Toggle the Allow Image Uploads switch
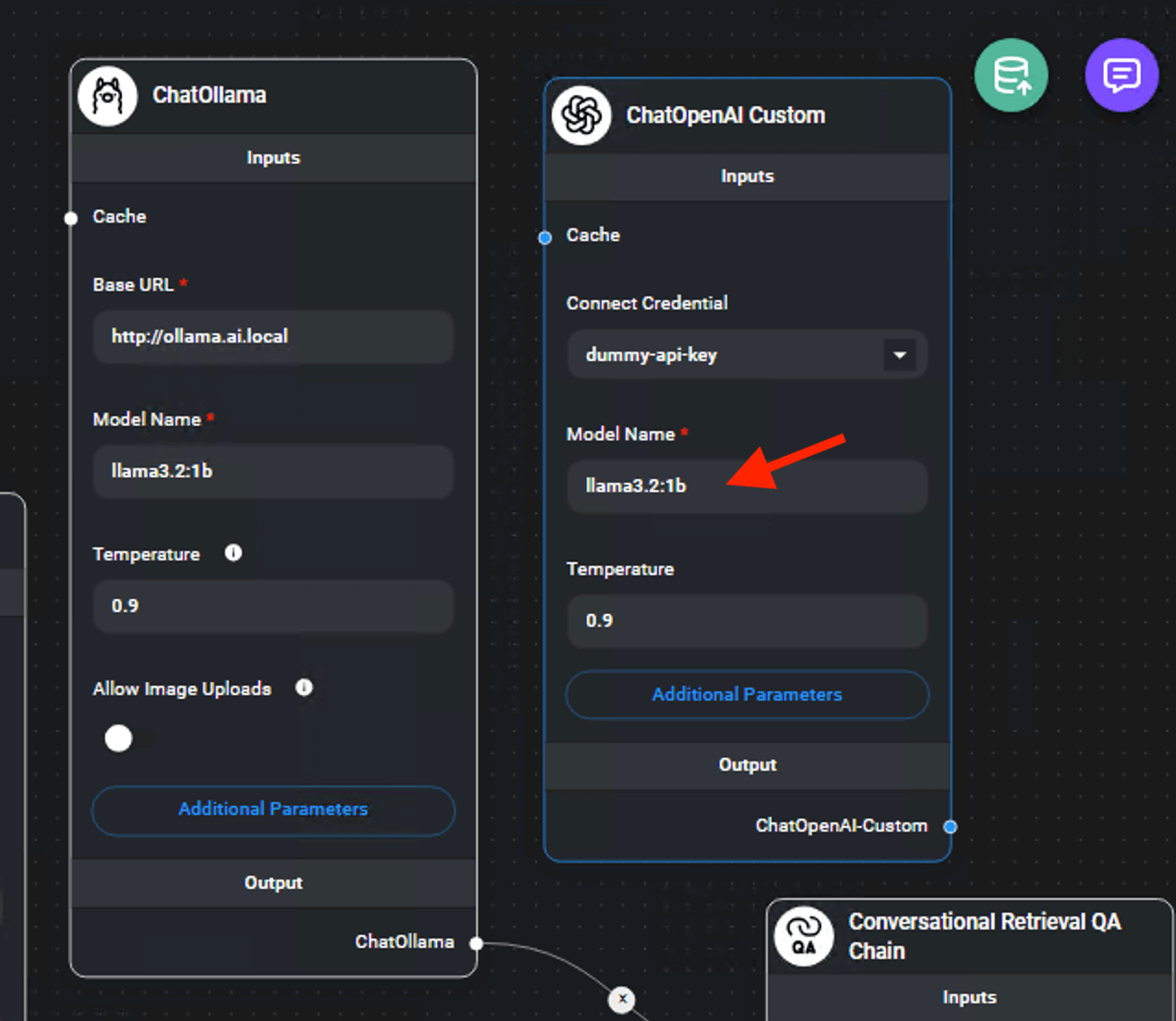The width and height of the screenshot is (1176, 1021). click(119, 739)
